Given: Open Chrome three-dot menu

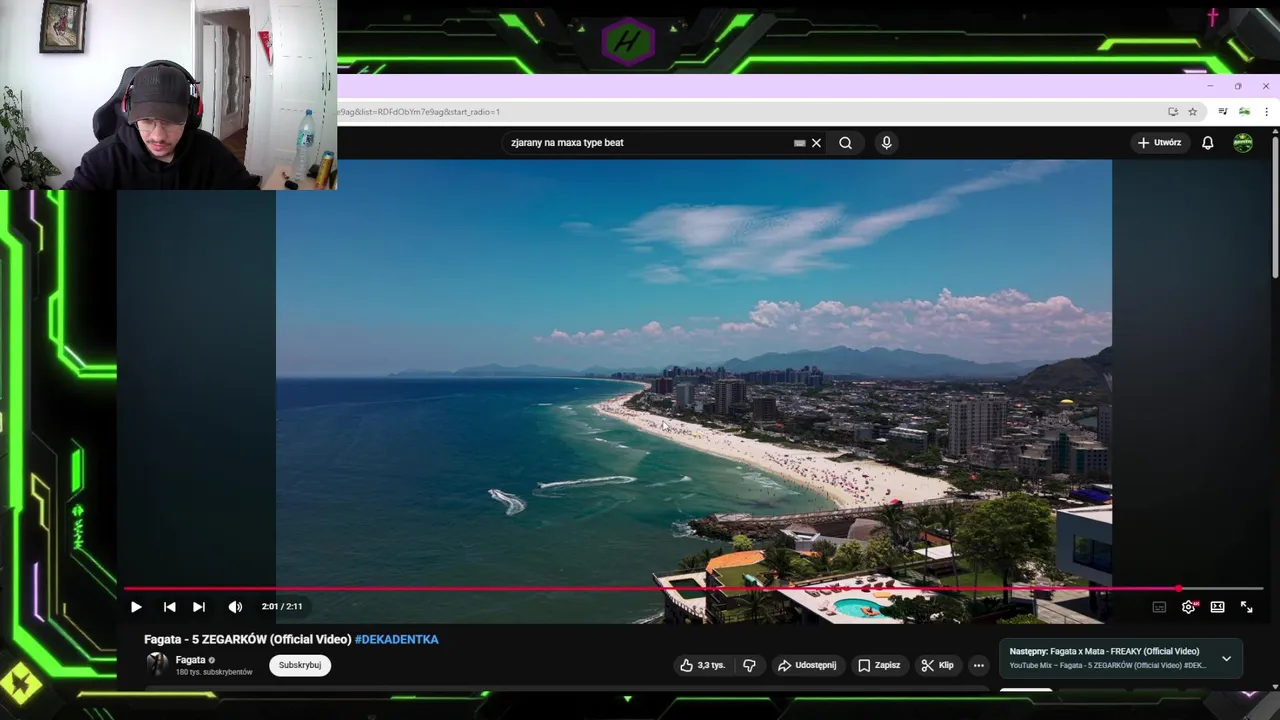Looking at the screenshot, I should [1266, 112].
